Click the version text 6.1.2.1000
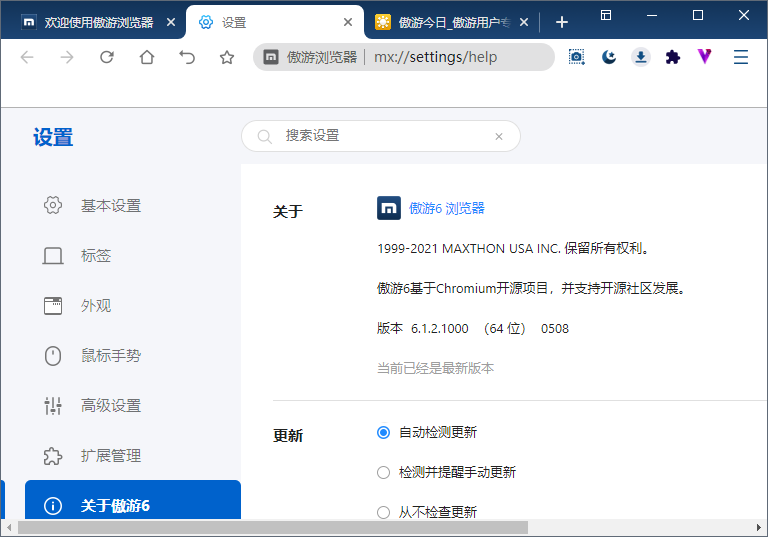 439,328
